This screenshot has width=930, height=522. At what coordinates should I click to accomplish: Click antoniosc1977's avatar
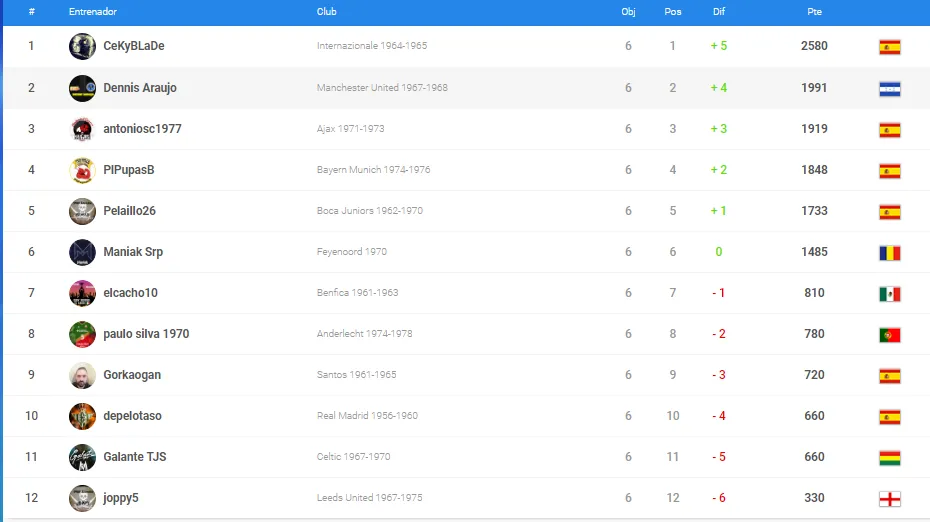tap(82, 129)
